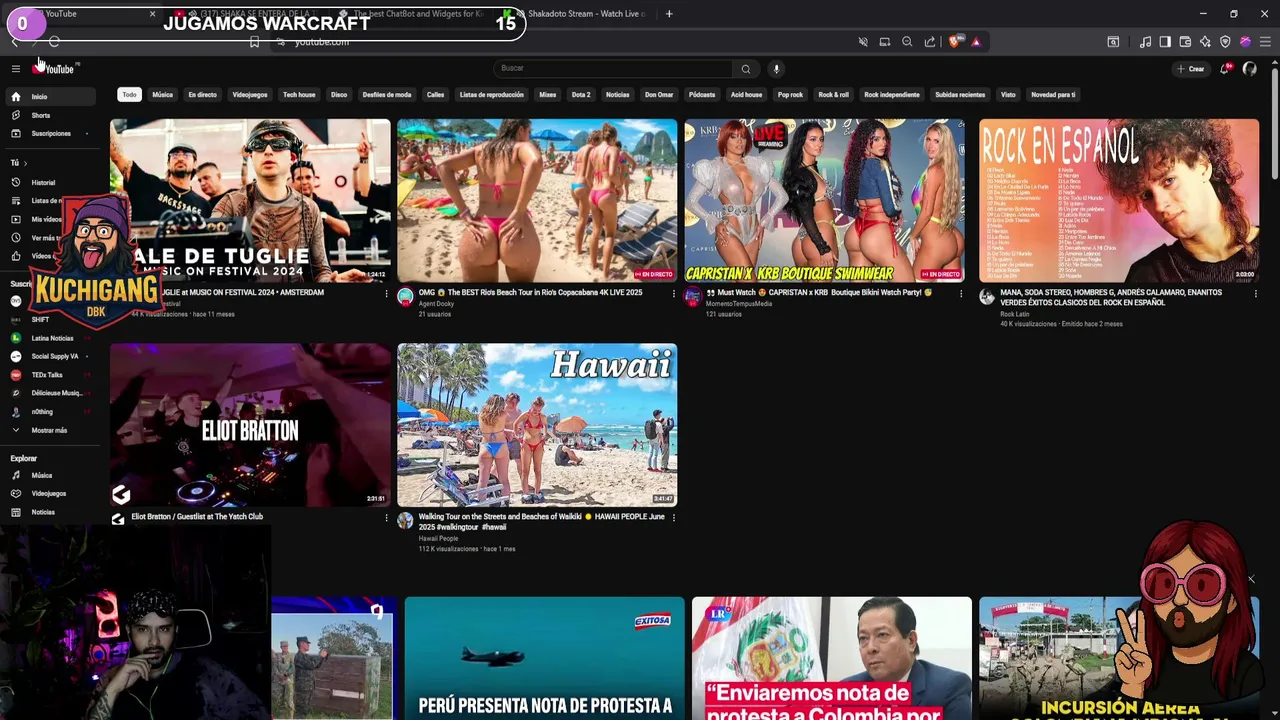The width and height of the screenshot is (1280, 720).
Task: Open Inicio in the sidebar
Action: pos(50,97)
